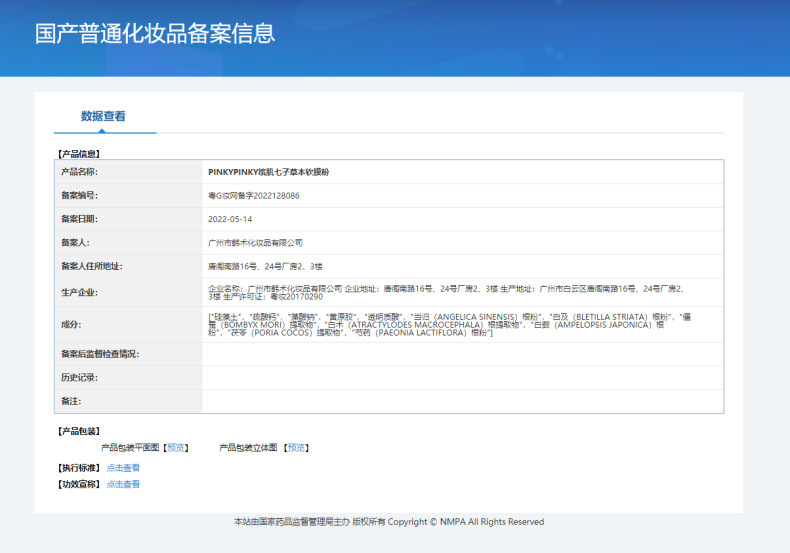
Task: Click 点击查看 next to 执行标准
Action: [x=123, y=468]
